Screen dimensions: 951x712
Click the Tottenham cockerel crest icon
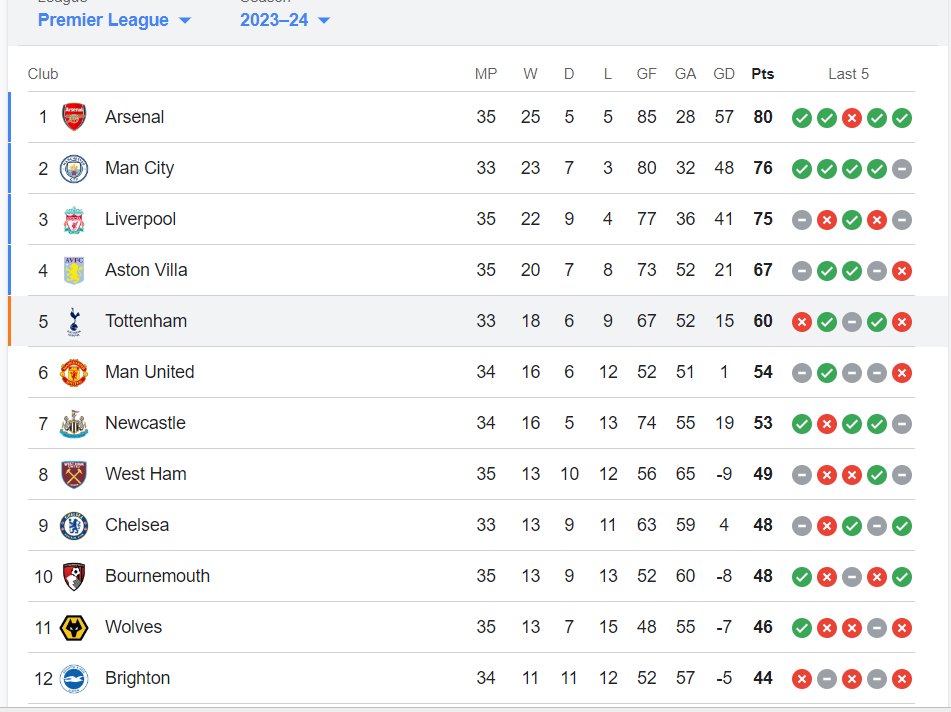point(74,321)
